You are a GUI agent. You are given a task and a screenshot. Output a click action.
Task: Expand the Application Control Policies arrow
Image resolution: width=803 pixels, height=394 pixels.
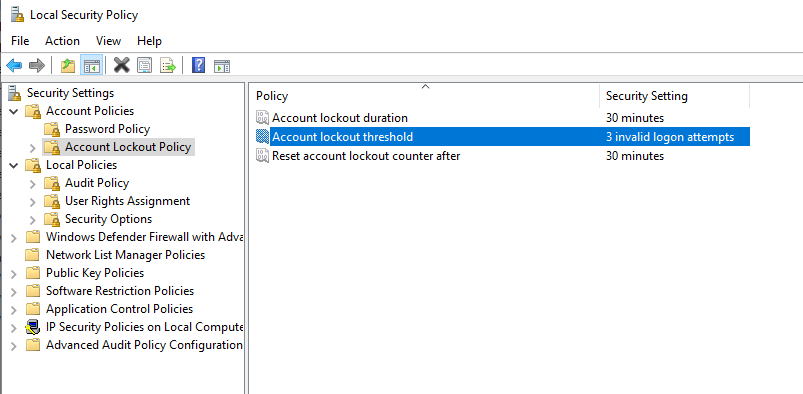(x=14, y=309)
